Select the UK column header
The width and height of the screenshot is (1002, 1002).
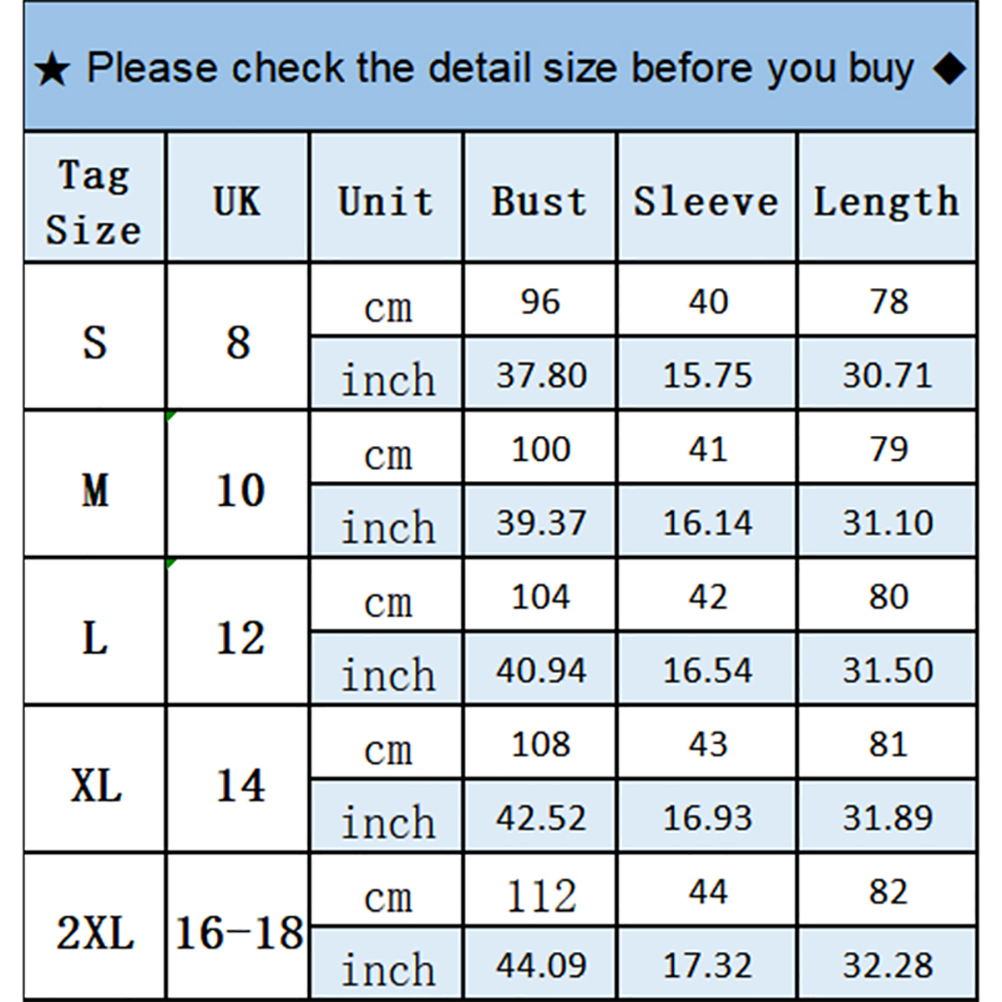coord(237,201)
